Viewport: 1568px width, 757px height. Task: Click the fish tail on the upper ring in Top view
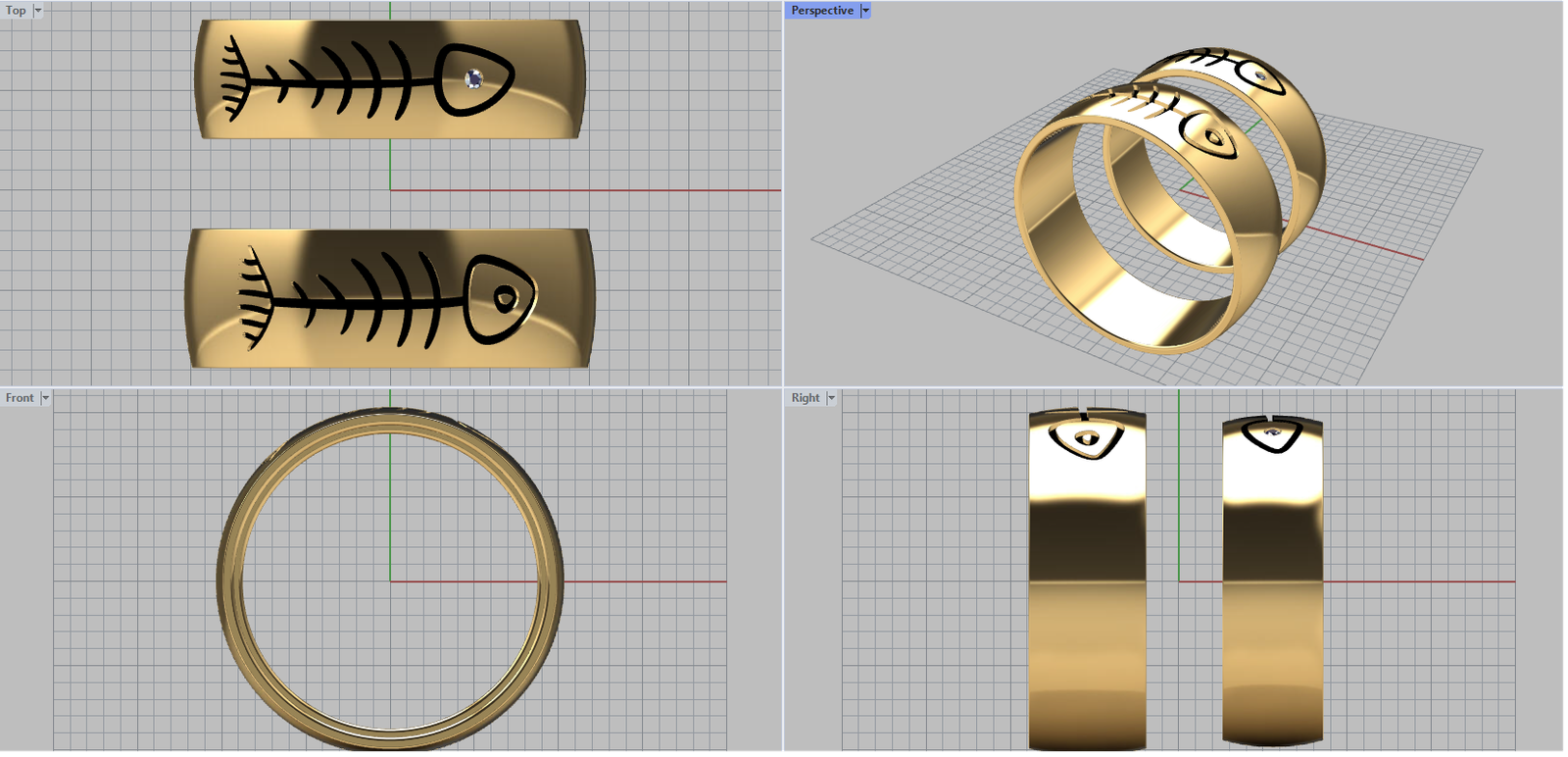coord(233,81)
